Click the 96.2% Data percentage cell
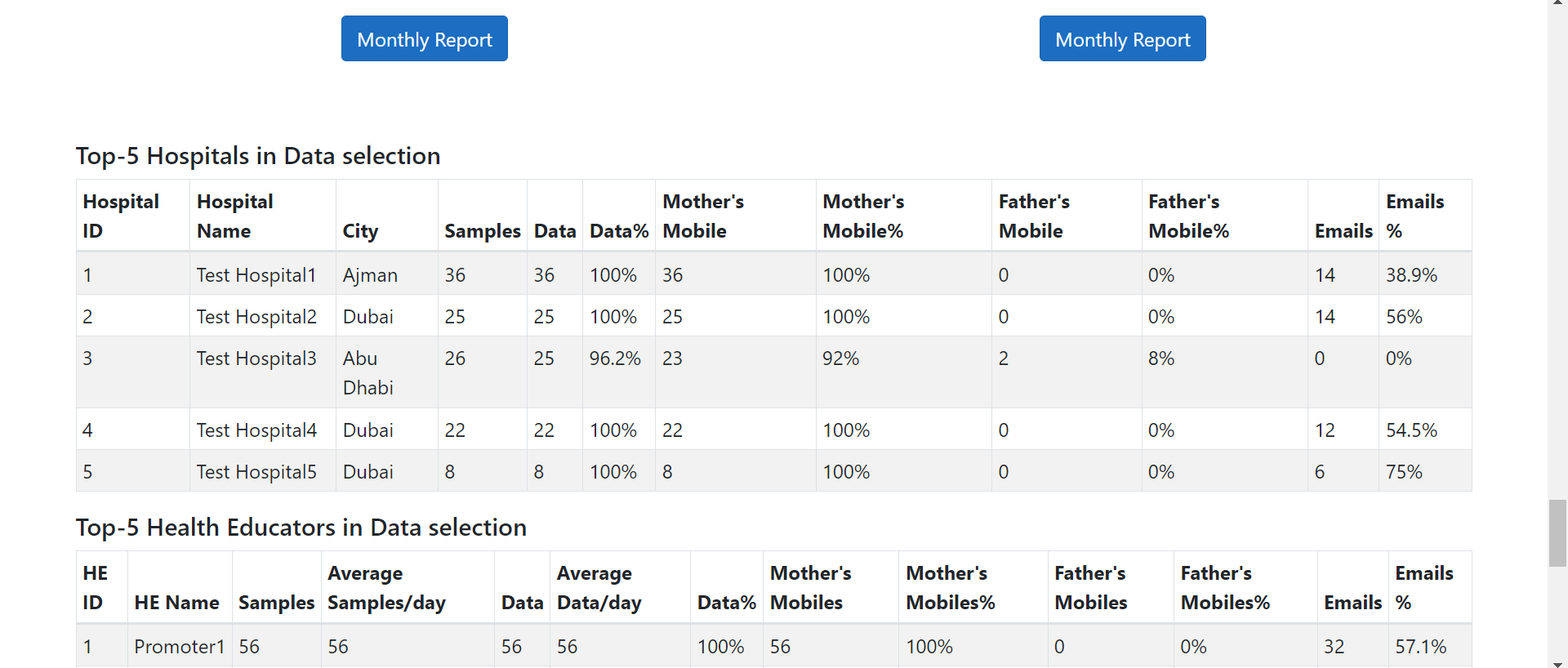1568x668 pixels. tap(615, 358)
